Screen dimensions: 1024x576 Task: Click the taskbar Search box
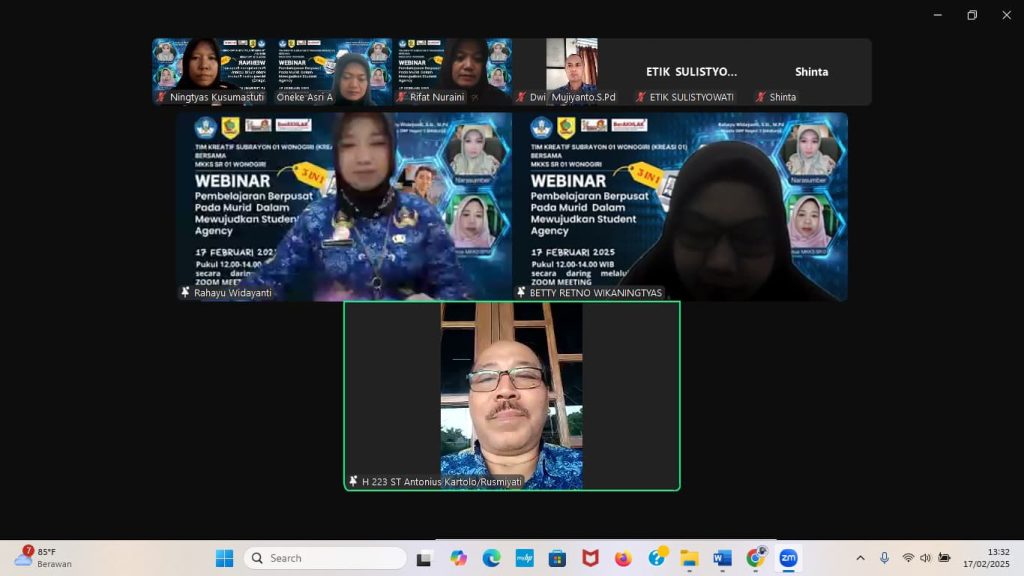[x=324, y=558]
